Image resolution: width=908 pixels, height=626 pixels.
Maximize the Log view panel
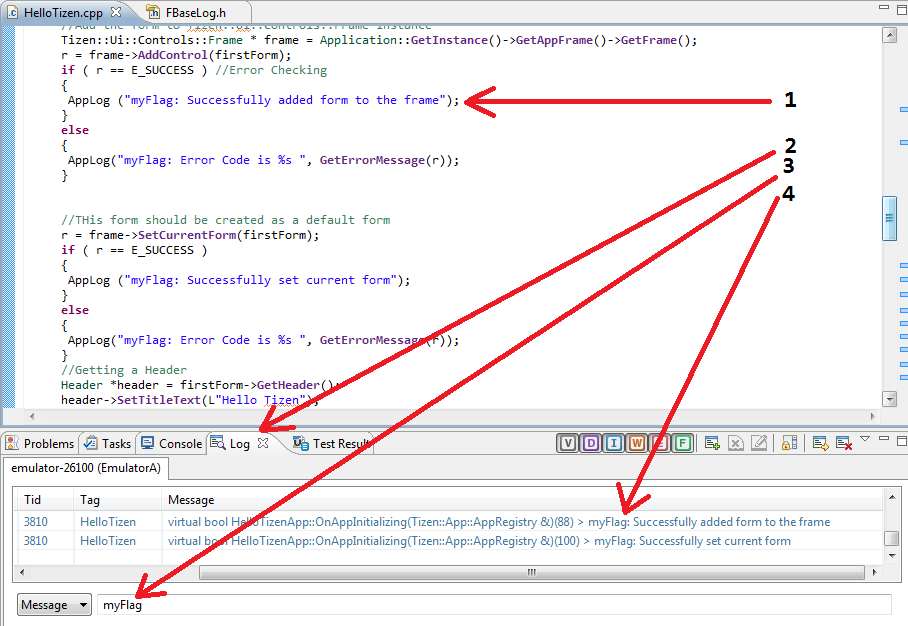click(x=902, y=441)
